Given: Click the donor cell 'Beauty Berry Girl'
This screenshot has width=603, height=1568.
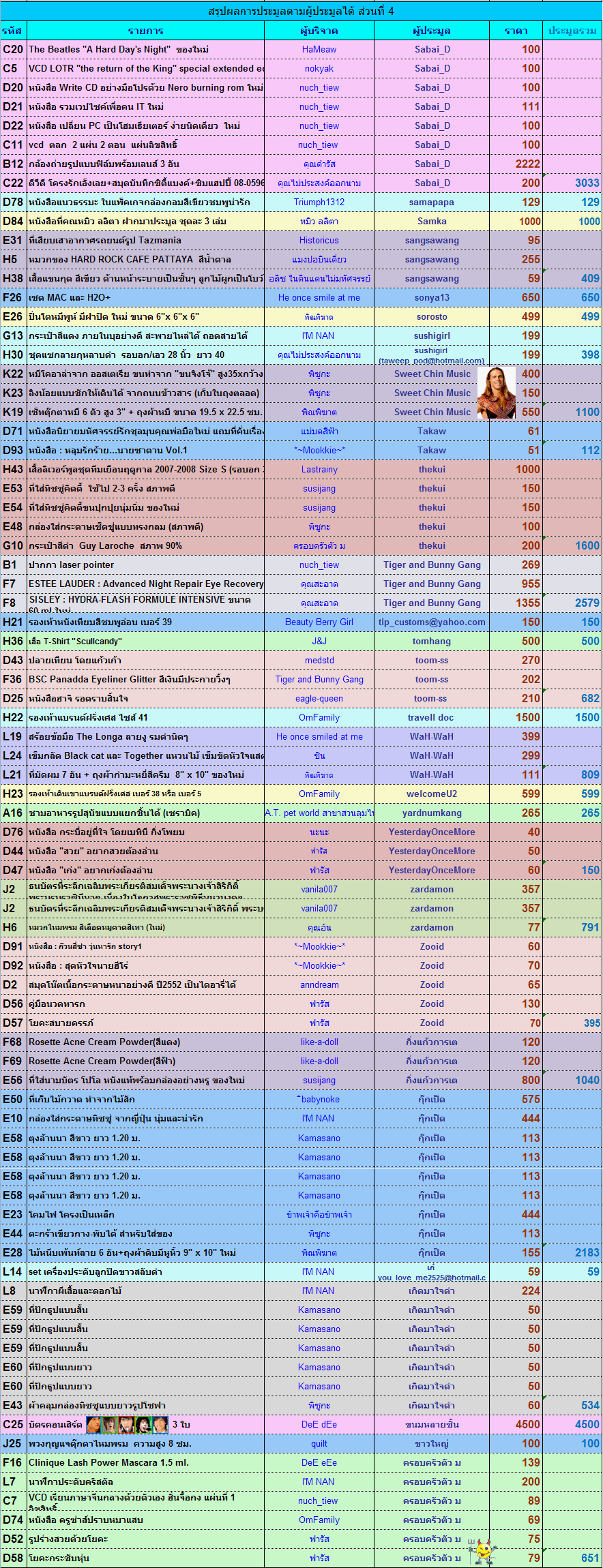Looking at the screenshot, I should coord(319,622).
